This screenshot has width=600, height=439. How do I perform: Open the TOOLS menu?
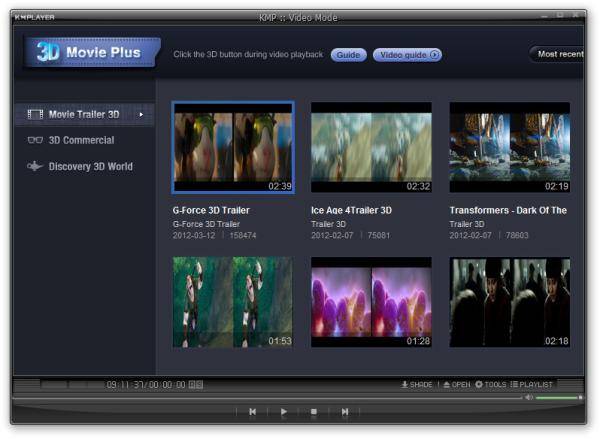pyautogui.click(x=491, y=384)
